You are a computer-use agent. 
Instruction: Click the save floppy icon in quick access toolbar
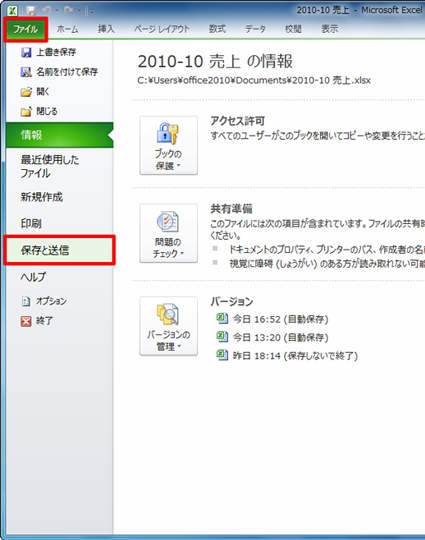[31, 11]
